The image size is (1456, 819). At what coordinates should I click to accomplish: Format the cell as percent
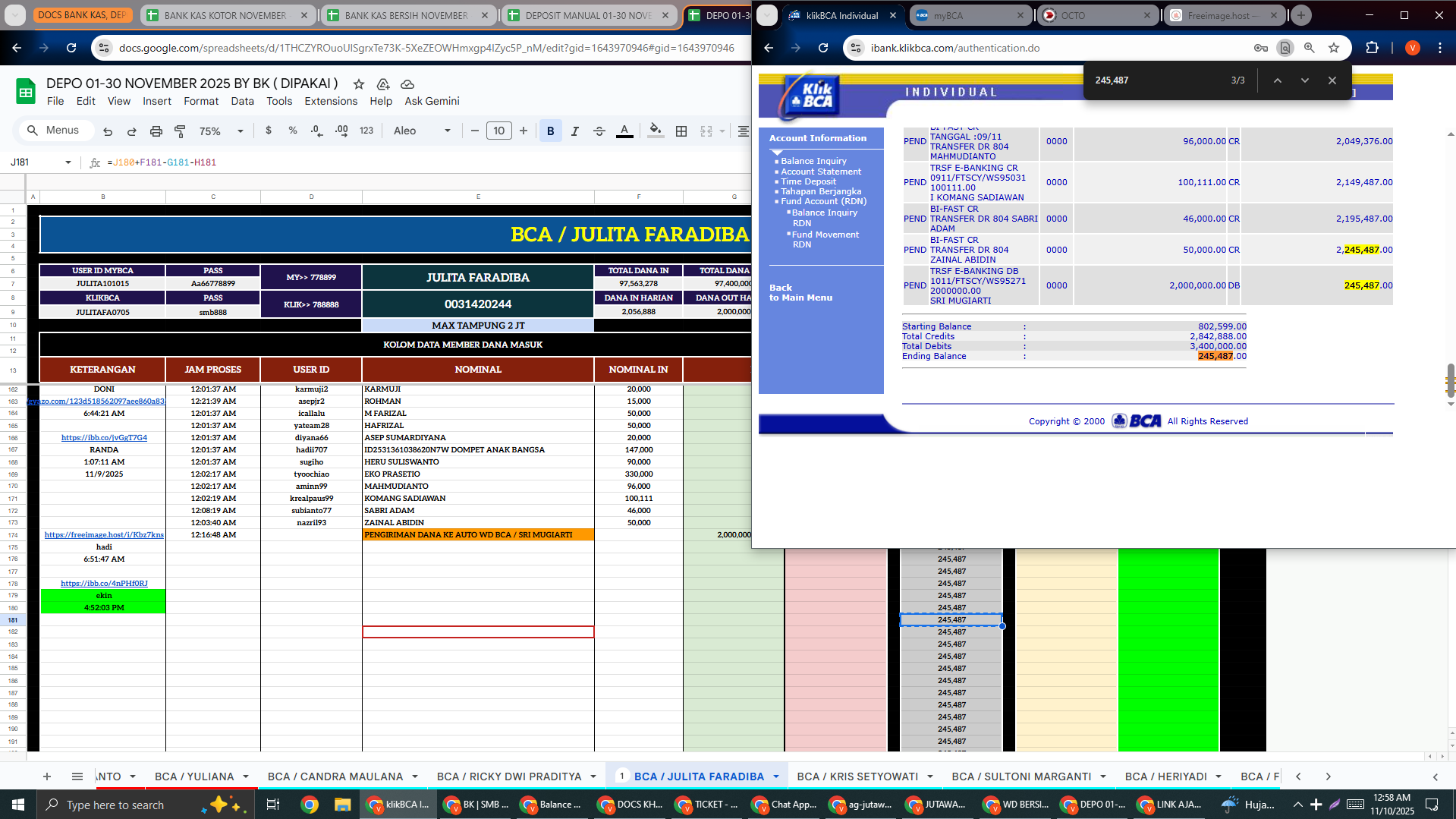[x=293, y=131]
